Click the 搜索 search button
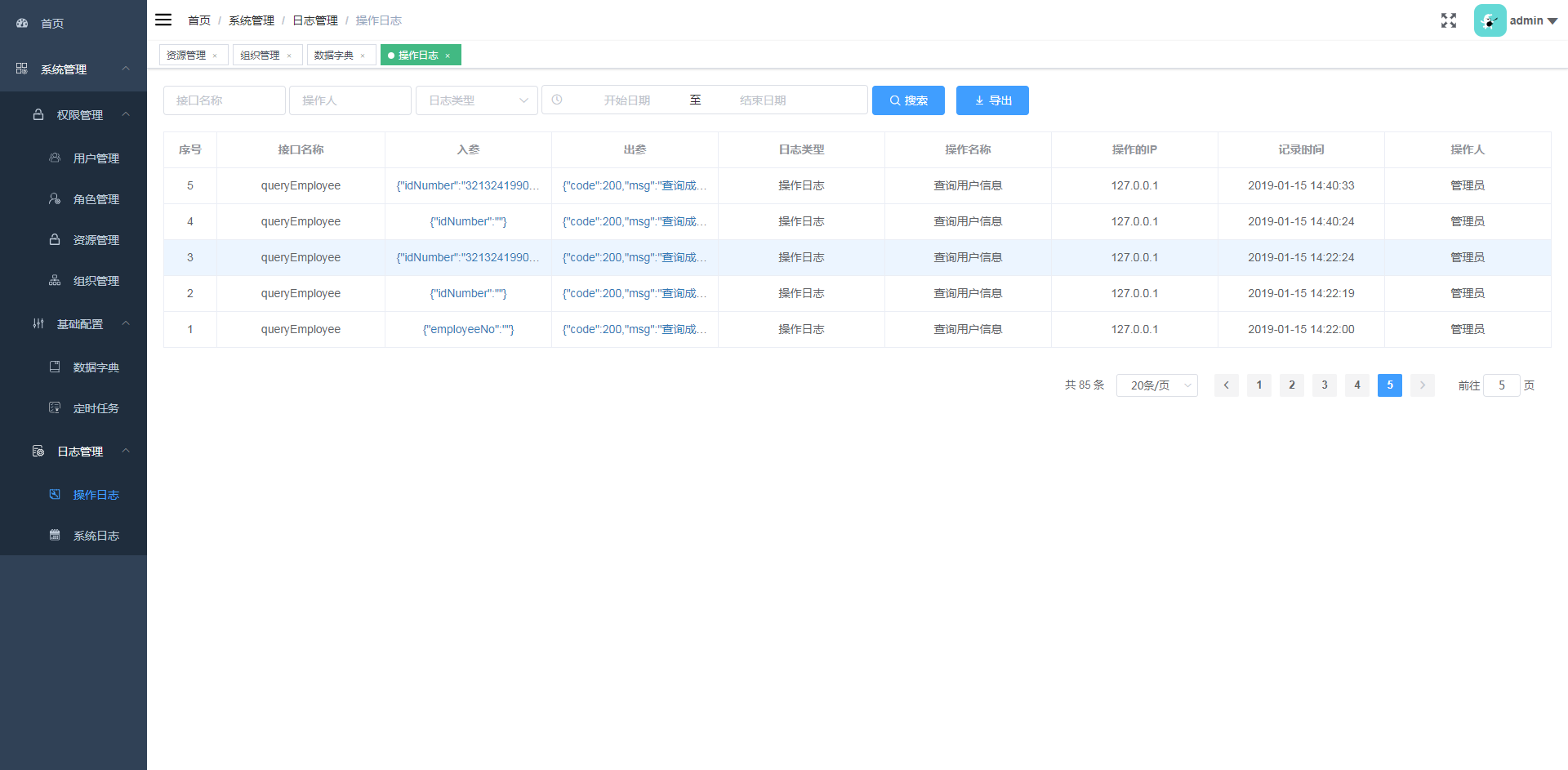 click(x=908, y=100)
